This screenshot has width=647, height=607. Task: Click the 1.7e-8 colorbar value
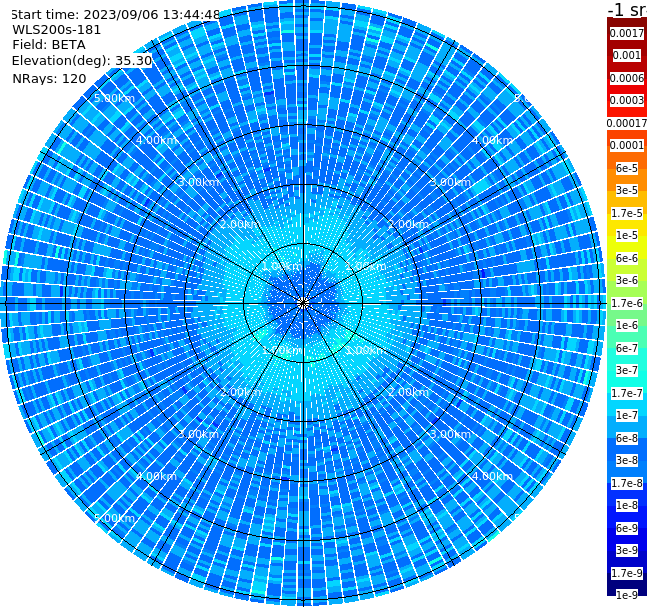pyautogui.click(x=627, y=483)
